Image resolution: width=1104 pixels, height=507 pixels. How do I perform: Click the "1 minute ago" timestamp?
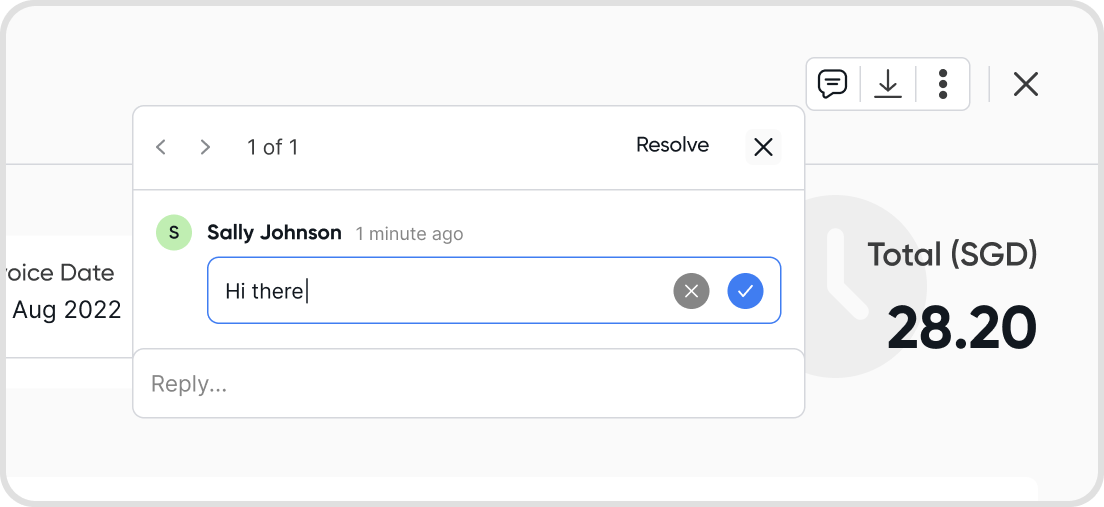(409, 234)
